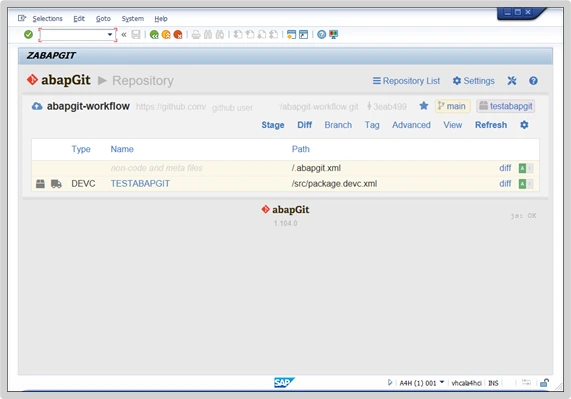Viewport: 571px width, 399px height.
Task: Click diff link for /.abapgit.xml
Action: click(x=505, y=168)
